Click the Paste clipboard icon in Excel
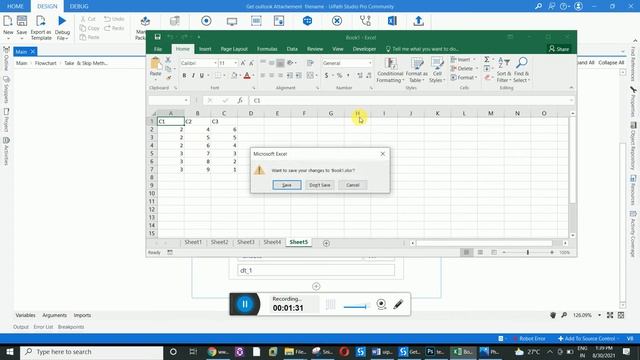This screenshot has height=360, width=640. 155,64
